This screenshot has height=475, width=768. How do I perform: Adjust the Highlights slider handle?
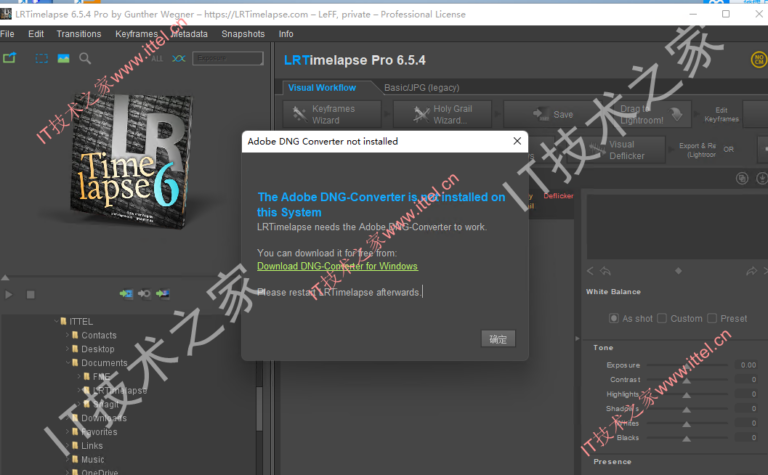686,395
